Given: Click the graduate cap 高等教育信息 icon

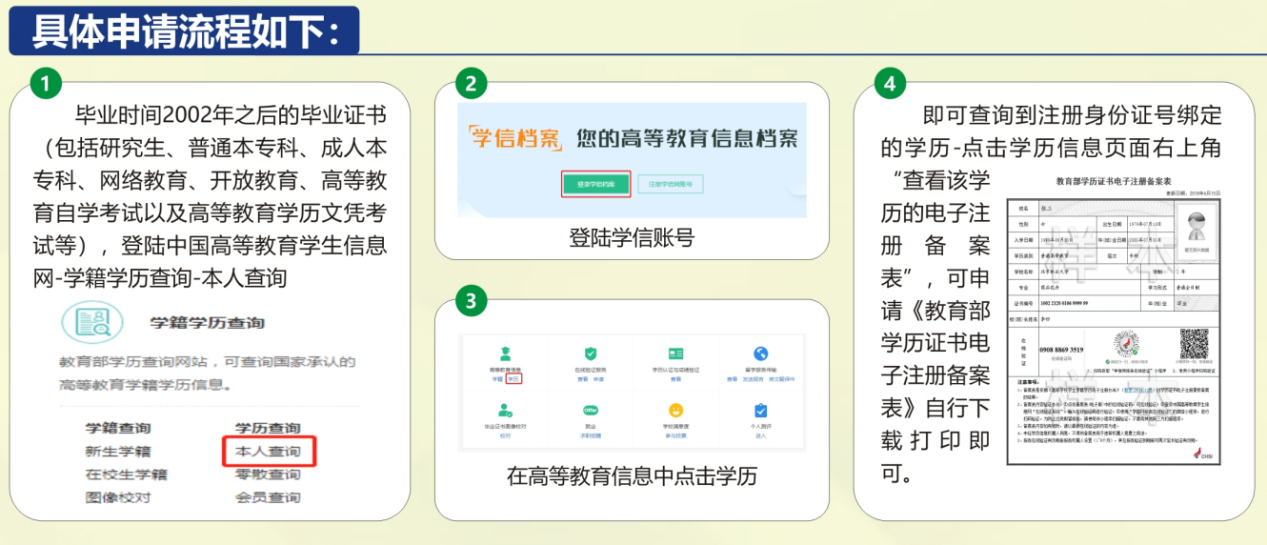Looking at the screenshot, I should click(506, 353).
